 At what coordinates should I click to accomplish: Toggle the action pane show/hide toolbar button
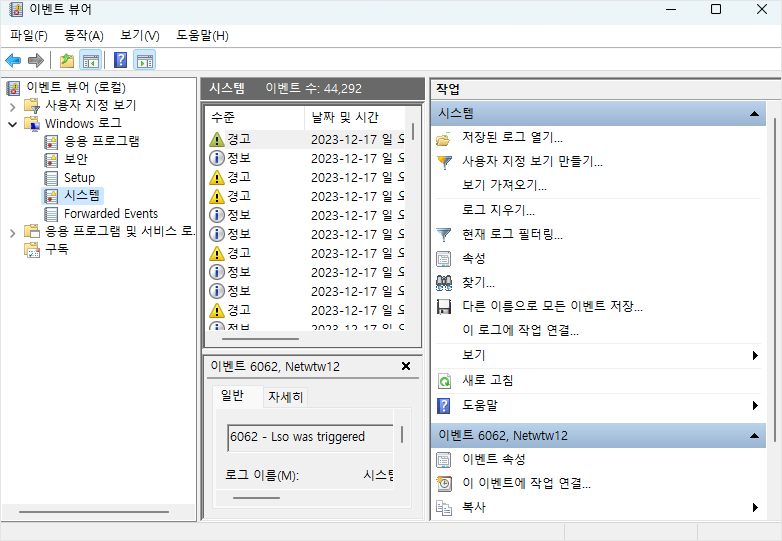click(x=144, y=61)
